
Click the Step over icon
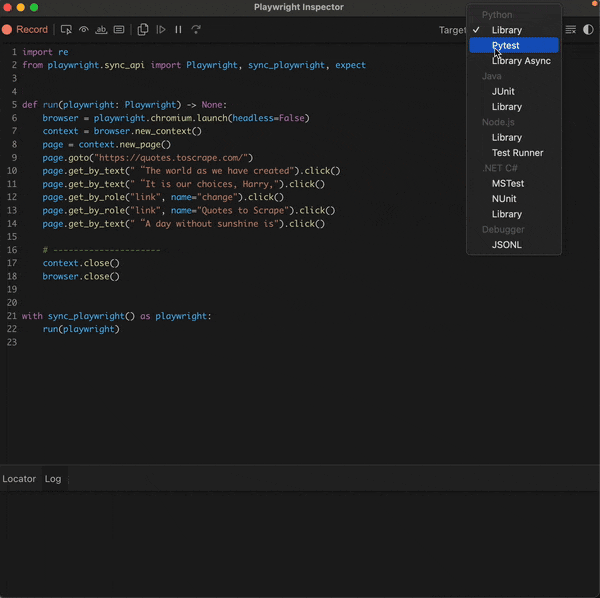point(196,29)
